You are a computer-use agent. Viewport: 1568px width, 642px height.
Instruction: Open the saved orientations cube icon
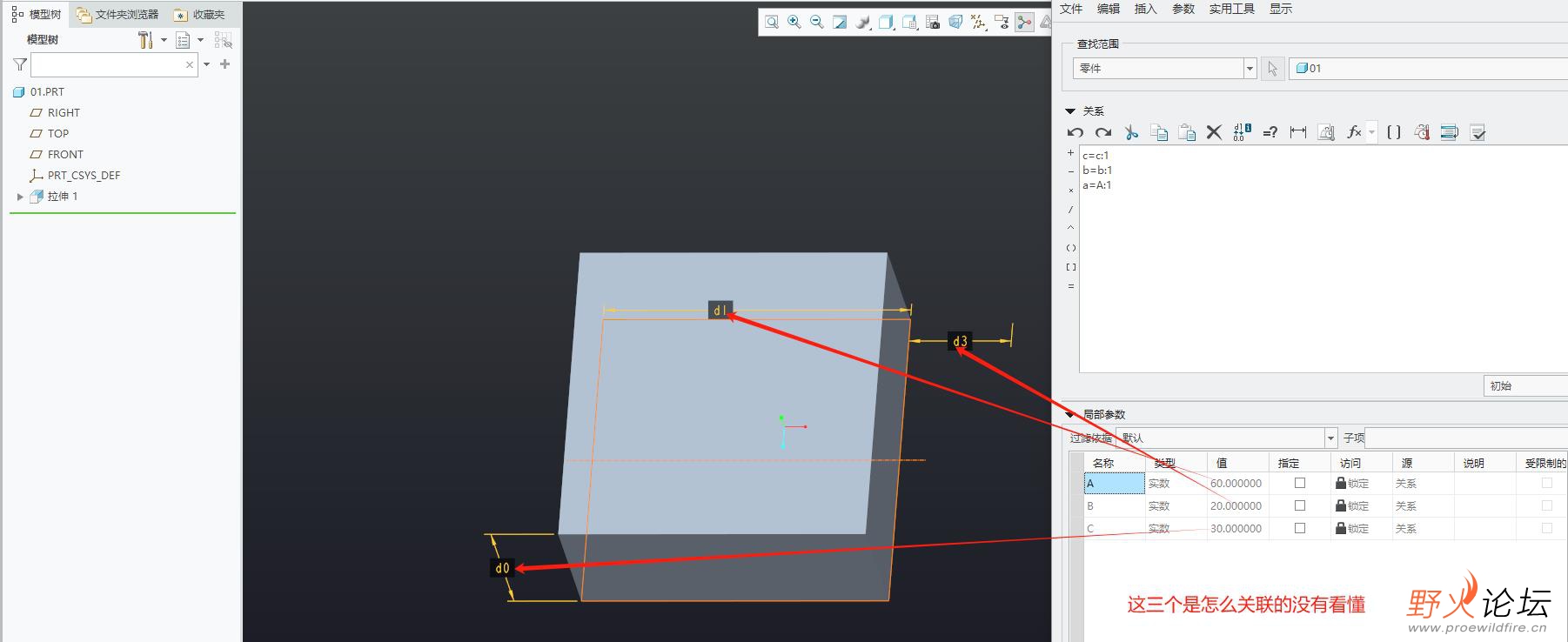click(x=886, y=23)
